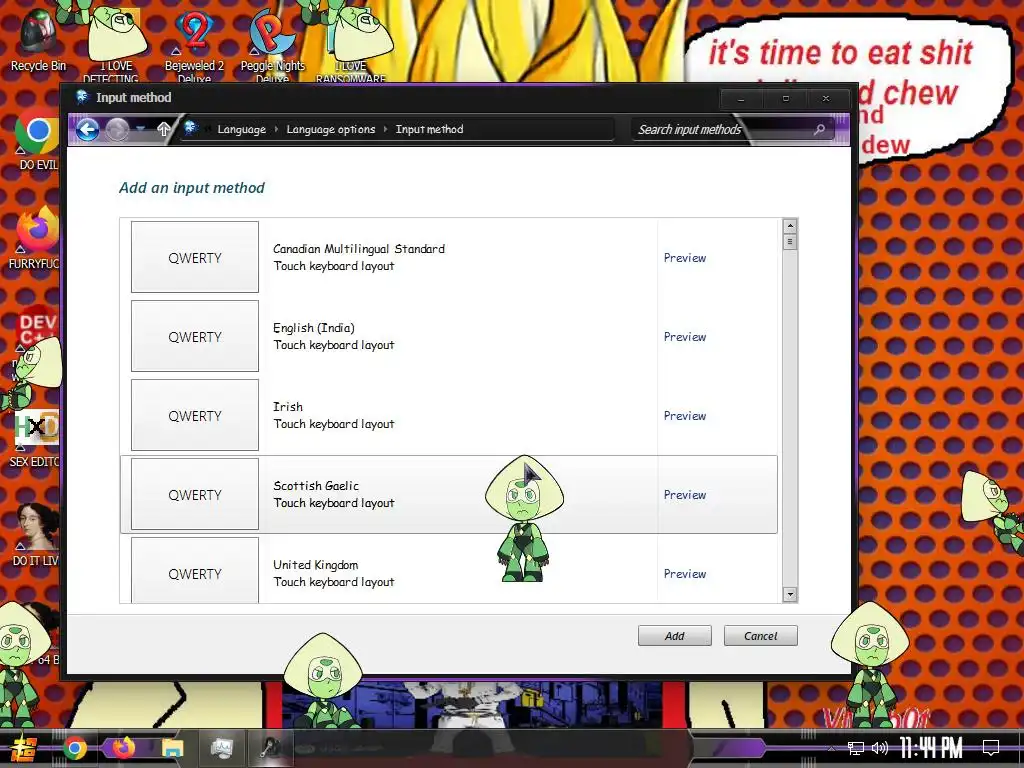The width and height of the screenshot is (1024, 768).
Task: Navigate to Language breadcrumb
Action: (242, 129)
